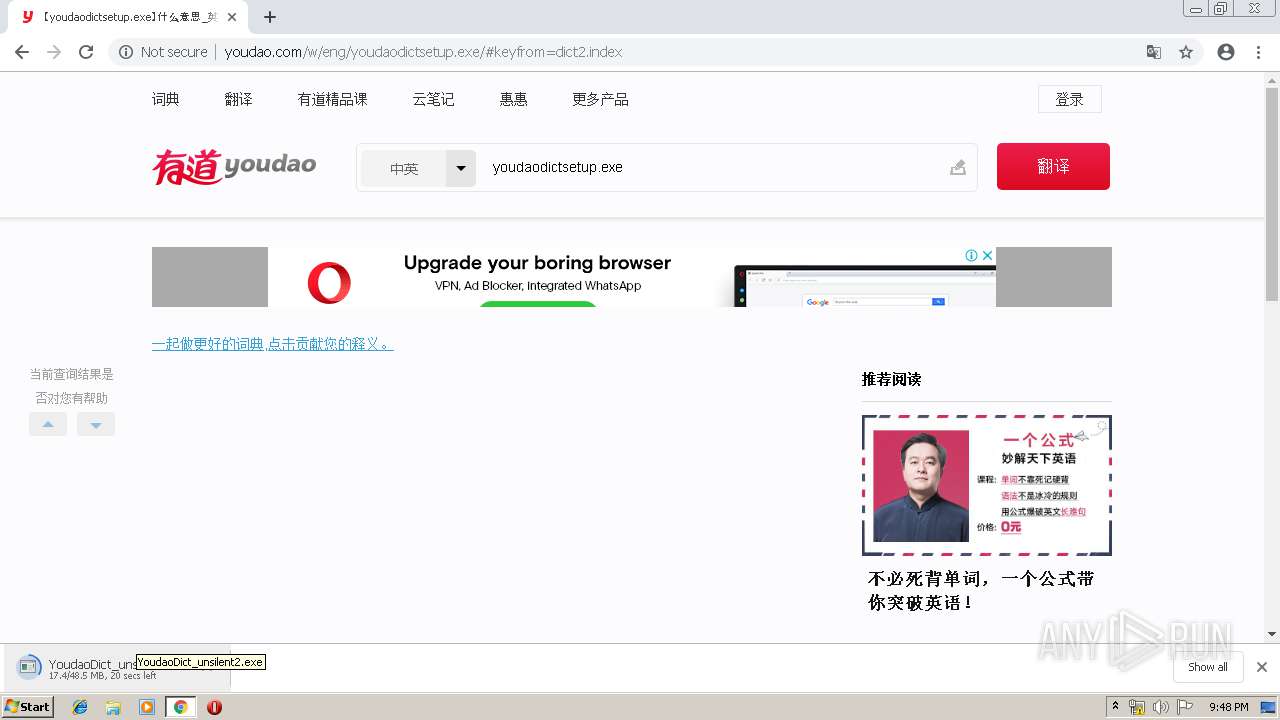
Task: Open the 惠惠 nav item
Action: pyautogui.click(x=514, y=99)
